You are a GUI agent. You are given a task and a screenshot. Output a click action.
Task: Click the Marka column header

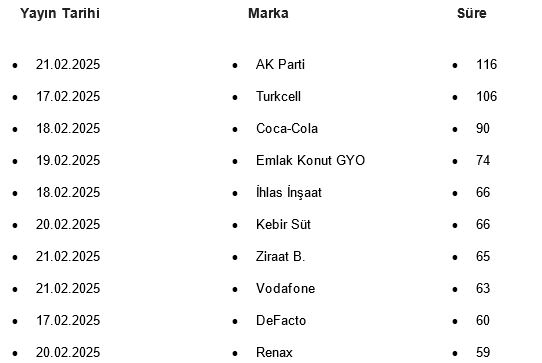pos(268,13)
